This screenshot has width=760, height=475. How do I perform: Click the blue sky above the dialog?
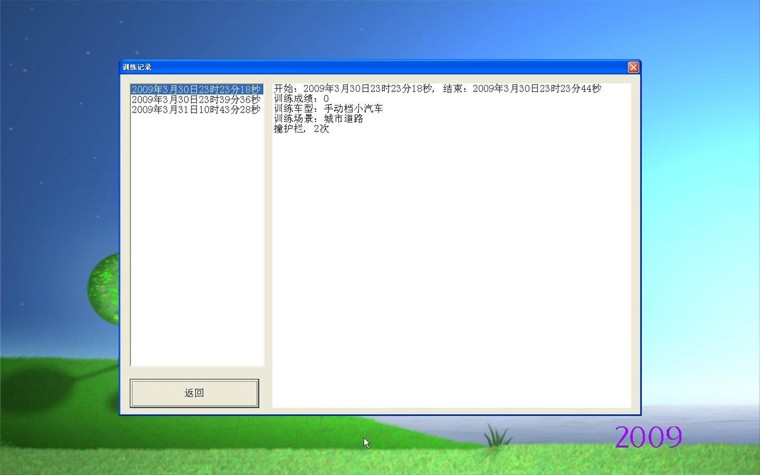[x=380, y=30]
